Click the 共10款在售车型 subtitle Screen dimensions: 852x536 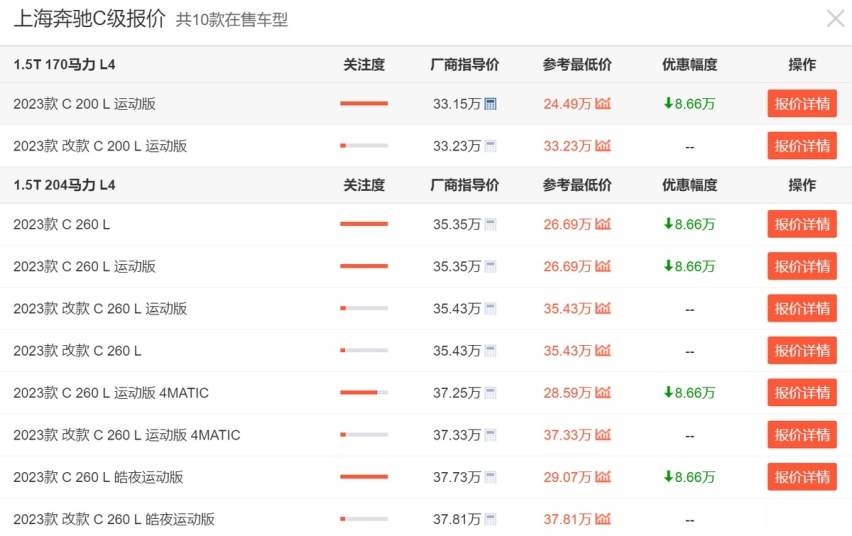click(231, 20)
